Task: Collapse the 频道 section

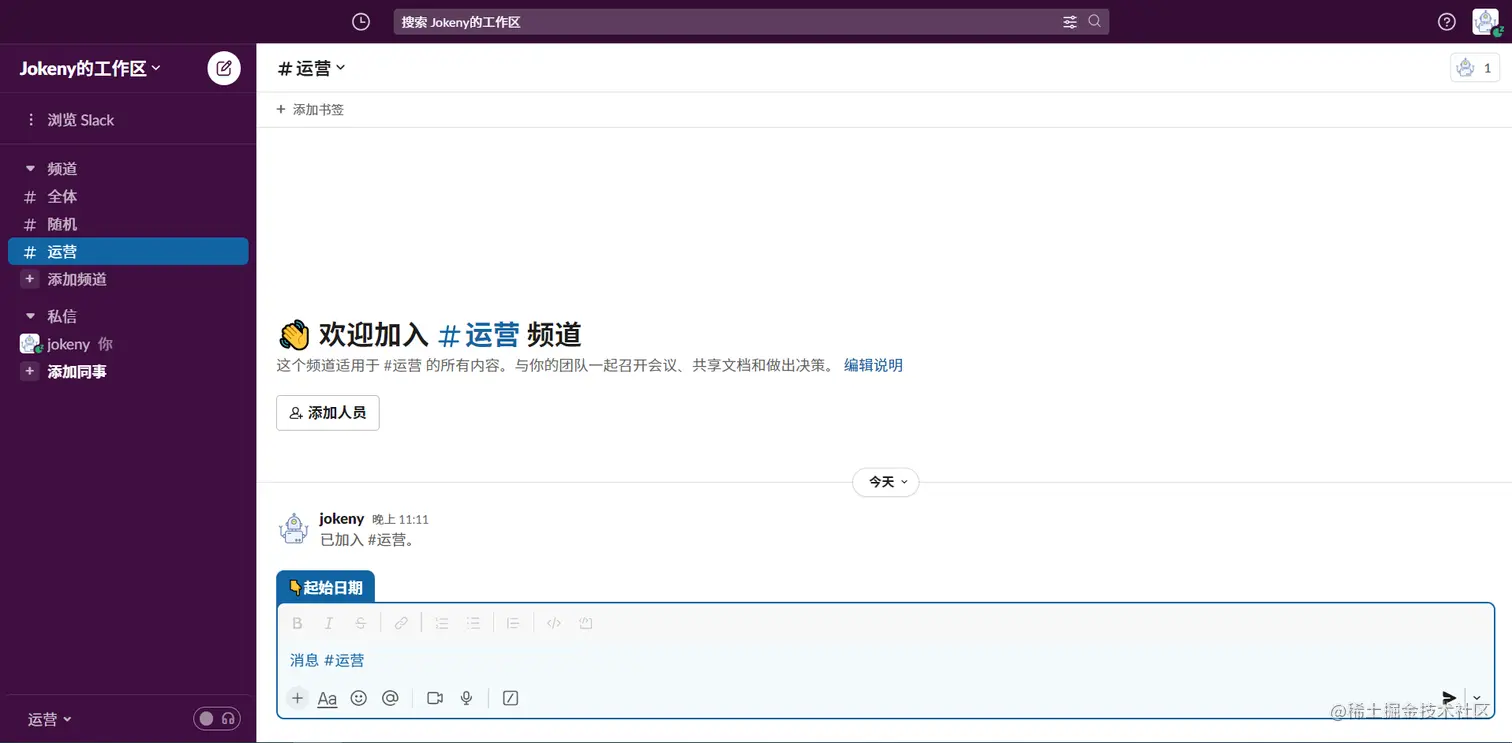Action: click(30, 169)
